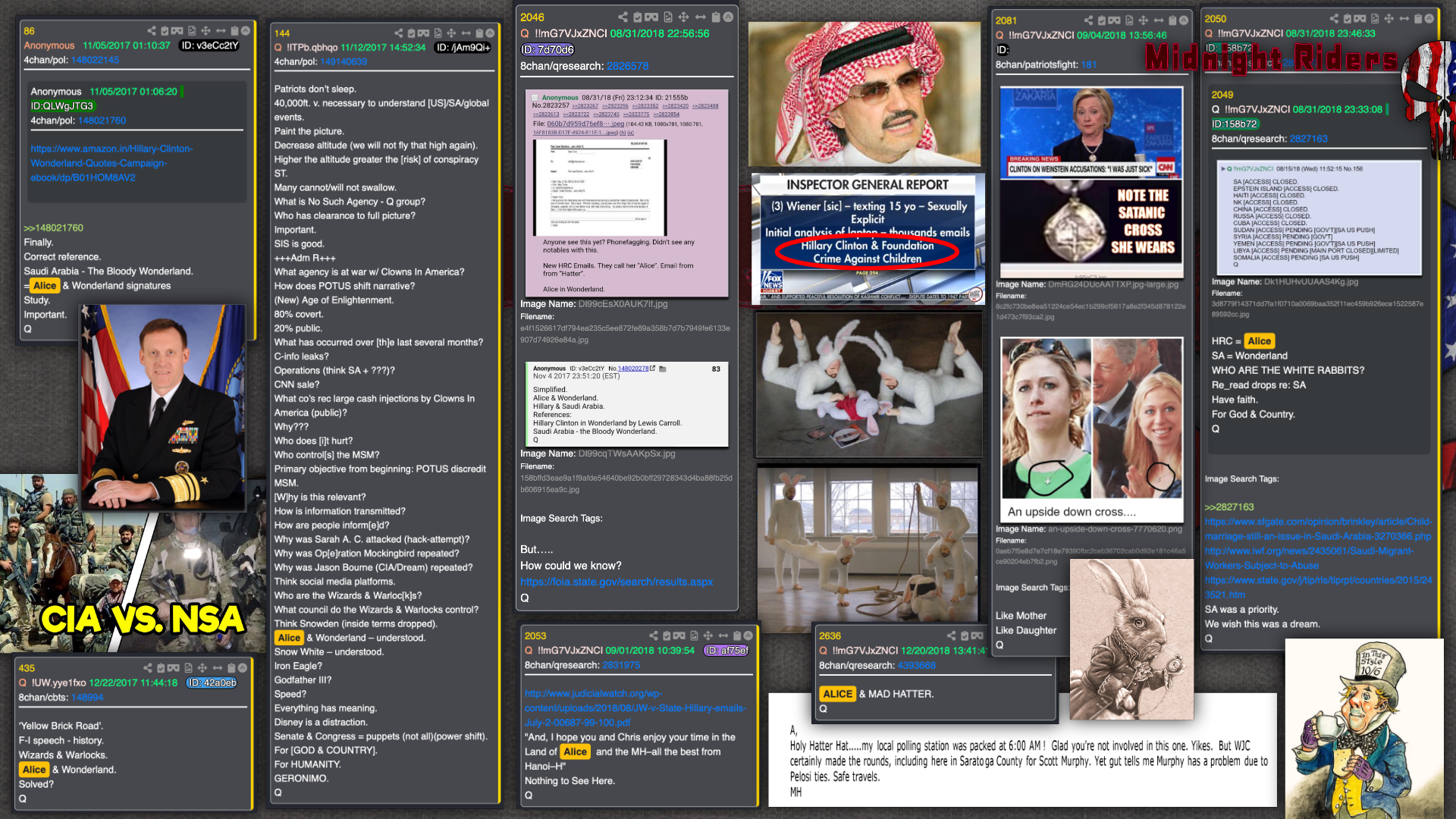Open the state.gov tip report link

(x=1318, y=587)
